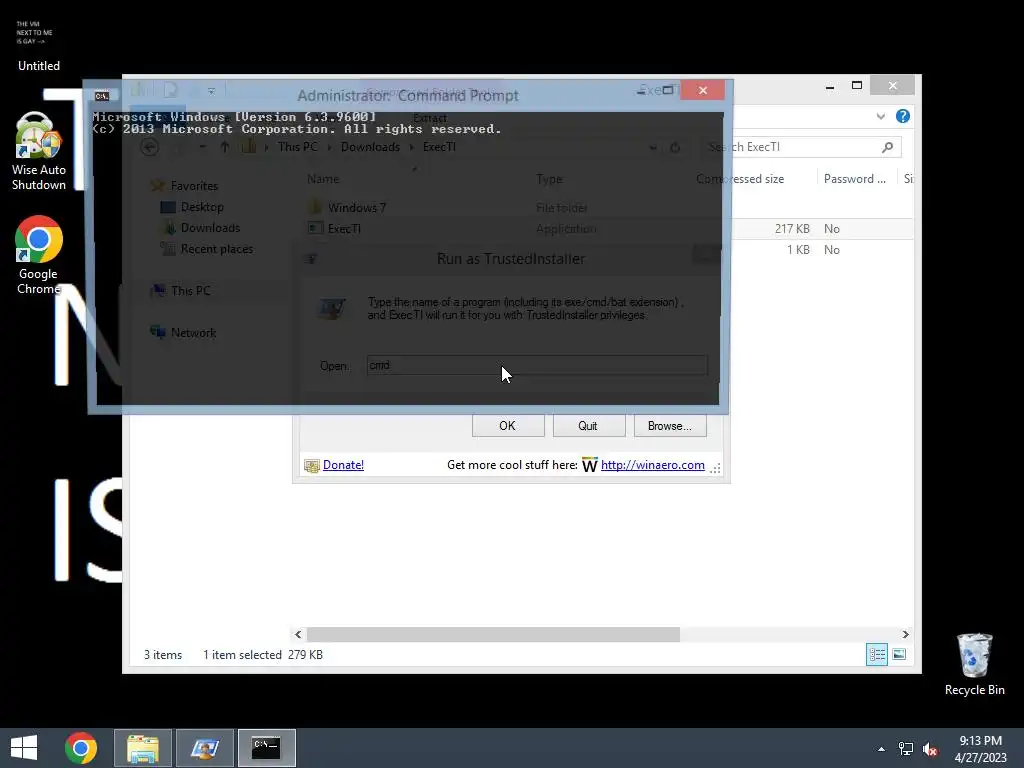Minimize the File Explorer window

pos(829,86)
